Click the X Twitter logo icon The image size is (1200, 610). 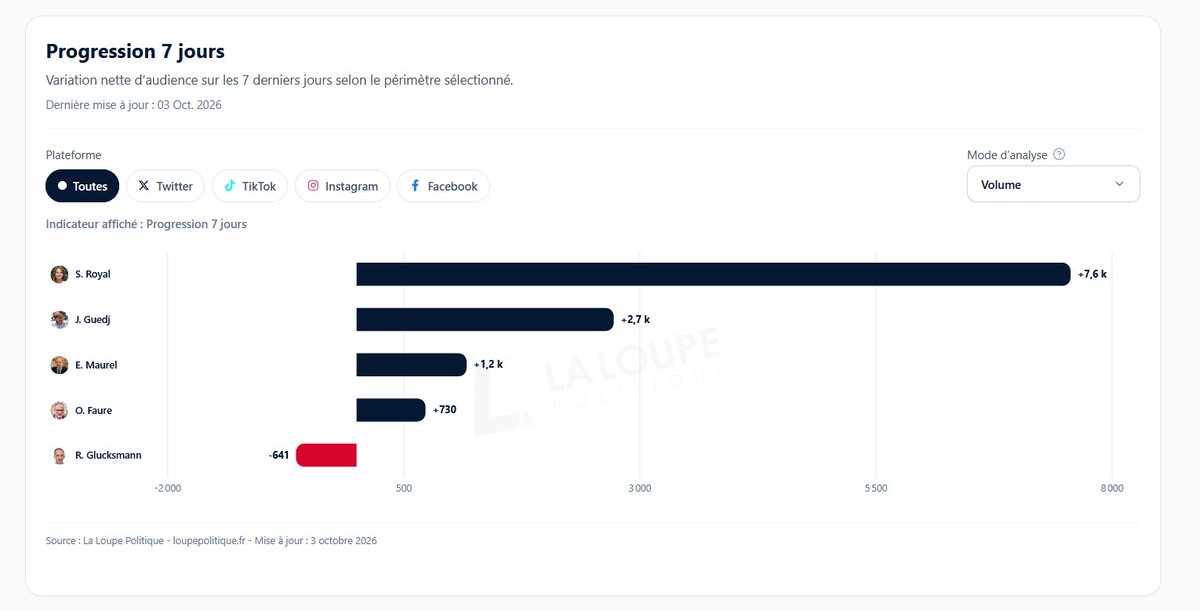click(144, 186)
